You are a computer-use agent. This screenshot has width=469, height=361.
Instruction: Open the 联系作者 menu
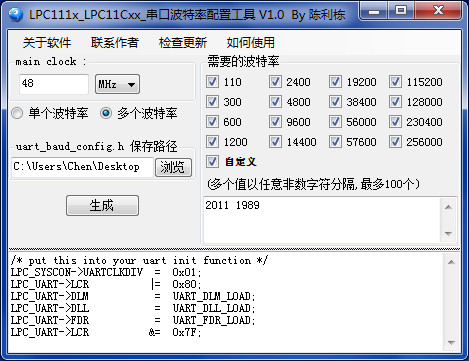pyautogui.click(x=115, y=43)
